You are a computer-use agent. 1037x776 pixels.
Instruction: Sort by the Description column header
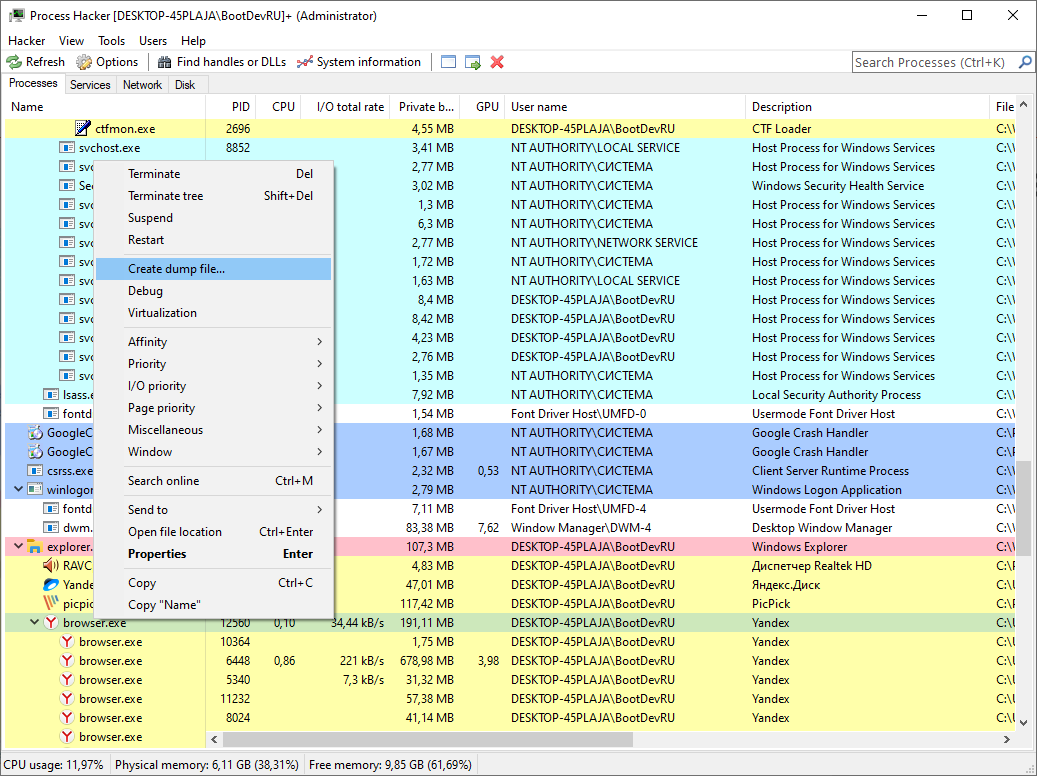(x=867, y=107)
